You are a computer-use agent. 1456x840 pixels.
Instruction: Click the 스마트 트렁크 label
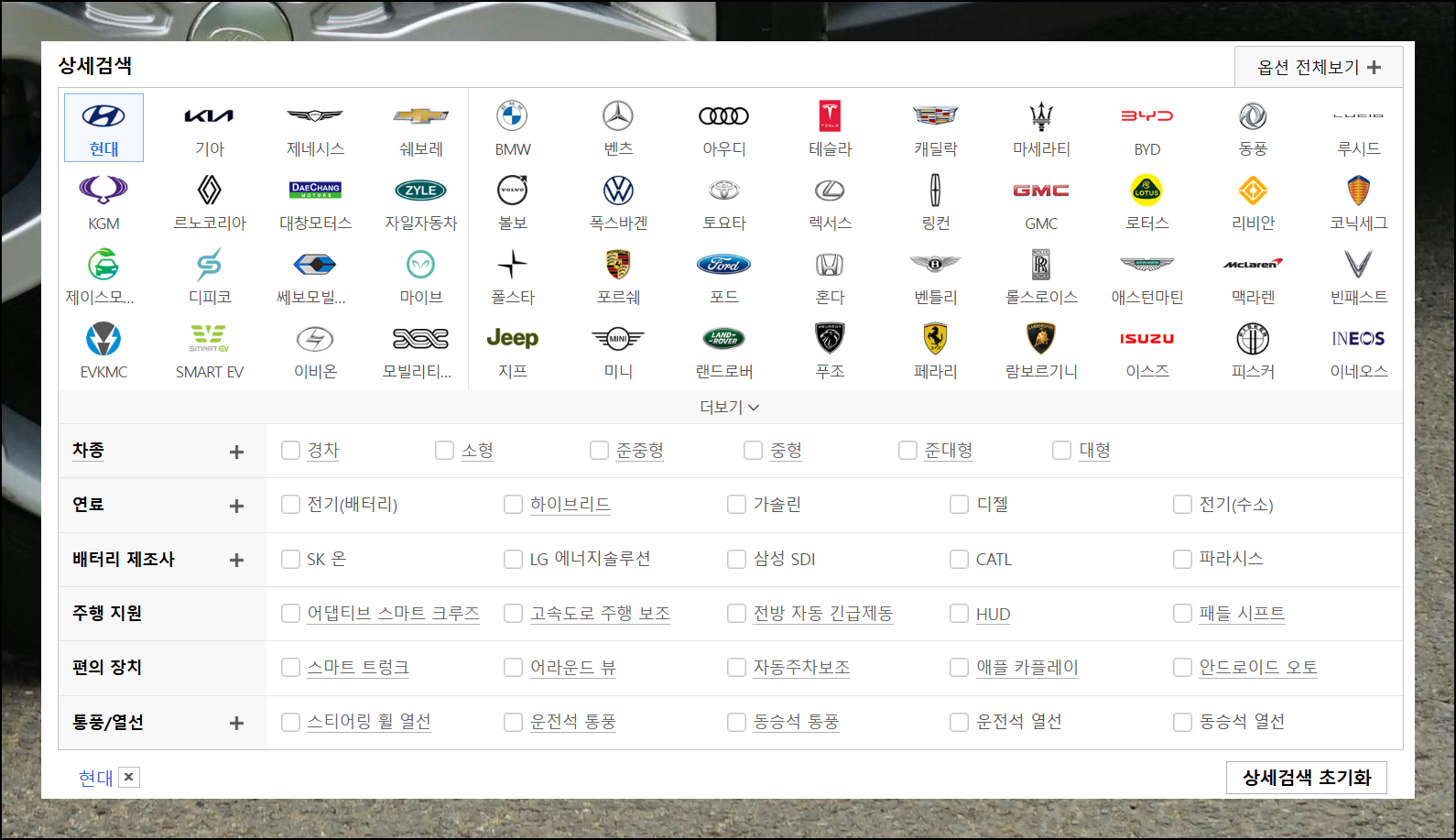[x=358, y=668]
